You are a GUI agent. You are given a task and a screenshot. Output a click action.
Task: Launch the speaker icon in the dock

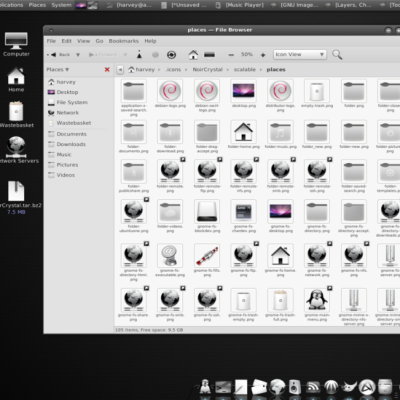(x=295, y=387)
